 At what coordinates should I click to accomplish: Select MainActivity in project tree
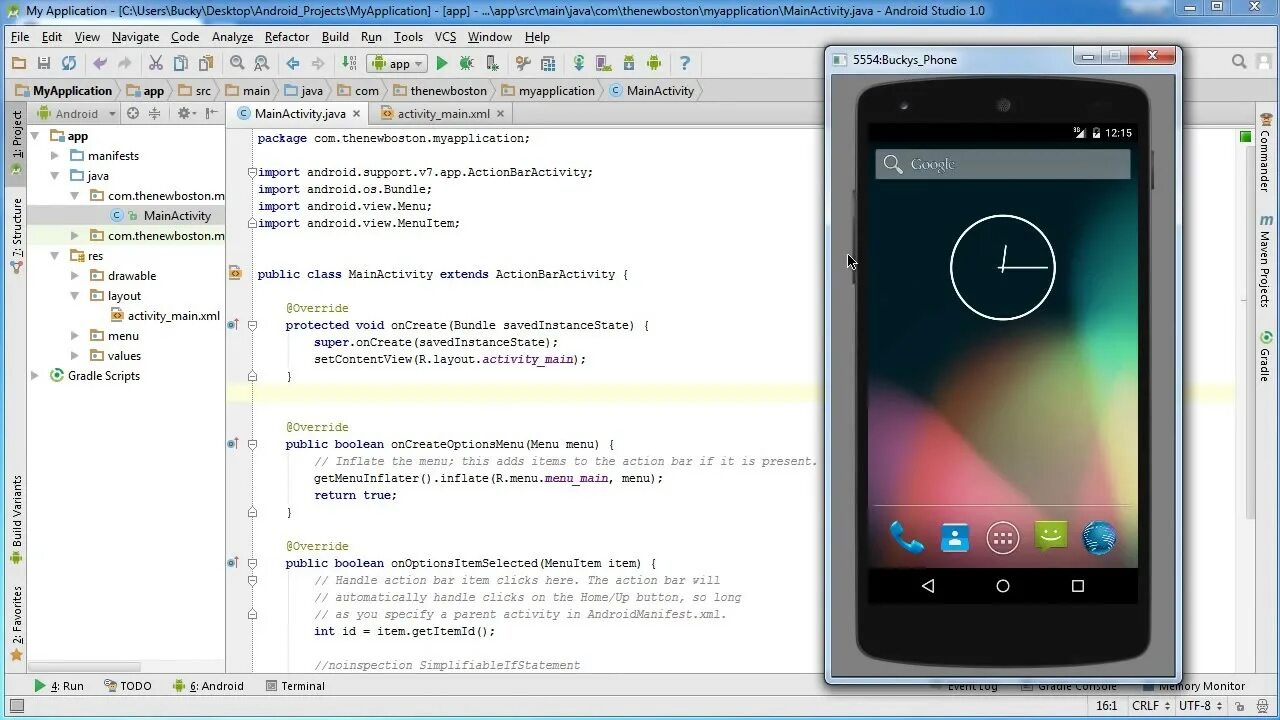[177, 216]
